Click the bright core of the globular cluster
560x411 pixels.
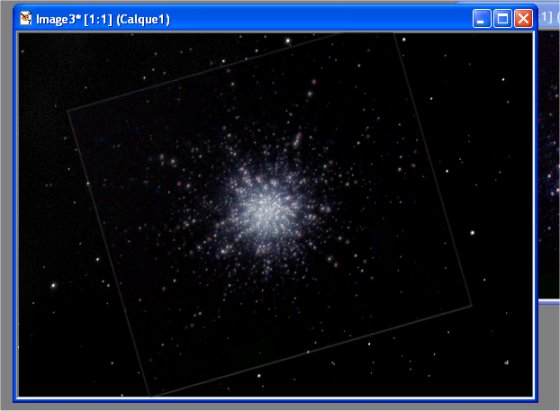267,211
